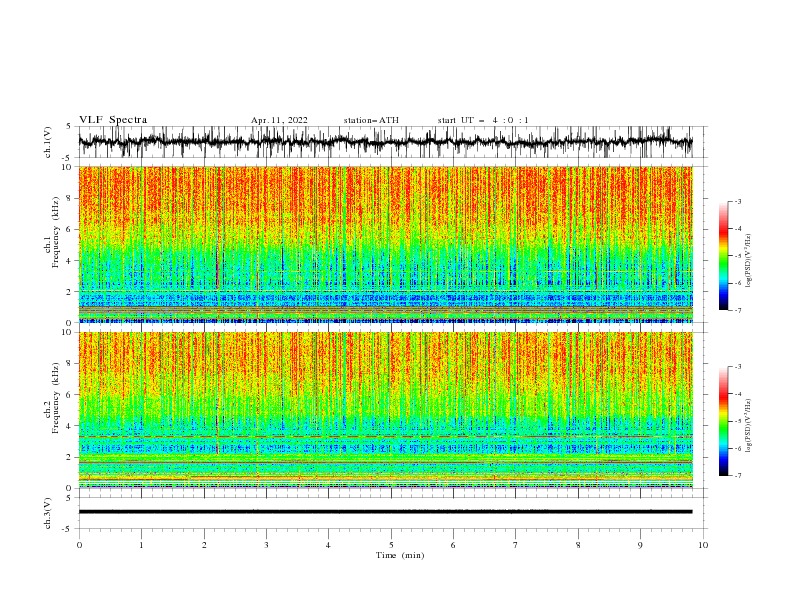Click the ch.1 'Frequency (kHz)' axis label
Image resolution: width=792 pixels, height=612 pixels.
pos(55,233)
